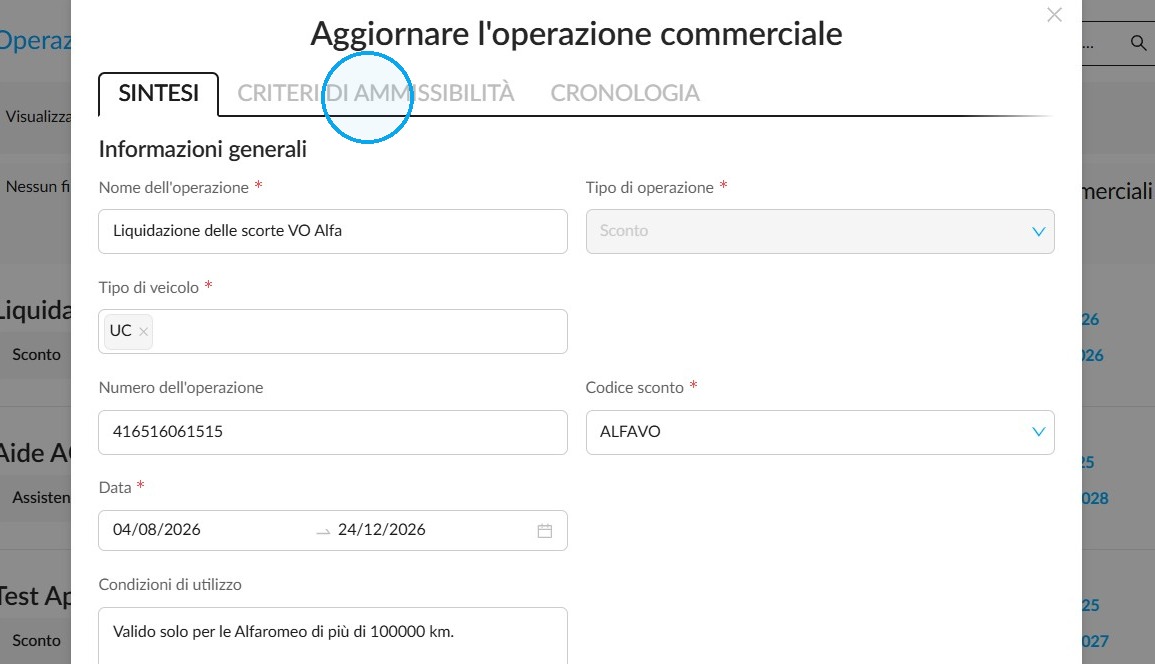Select the Sintesi tab
Screen dimensions: 1155x664
(x=158, y=94)
